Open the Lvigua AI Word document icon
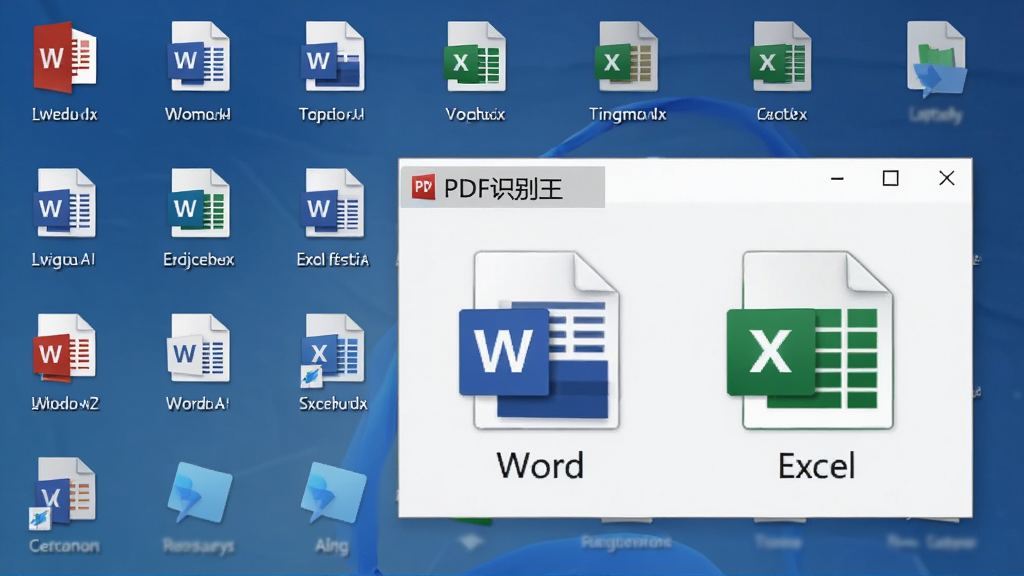The width and height of the screenshot is (1024, 576). pos(65,203)
